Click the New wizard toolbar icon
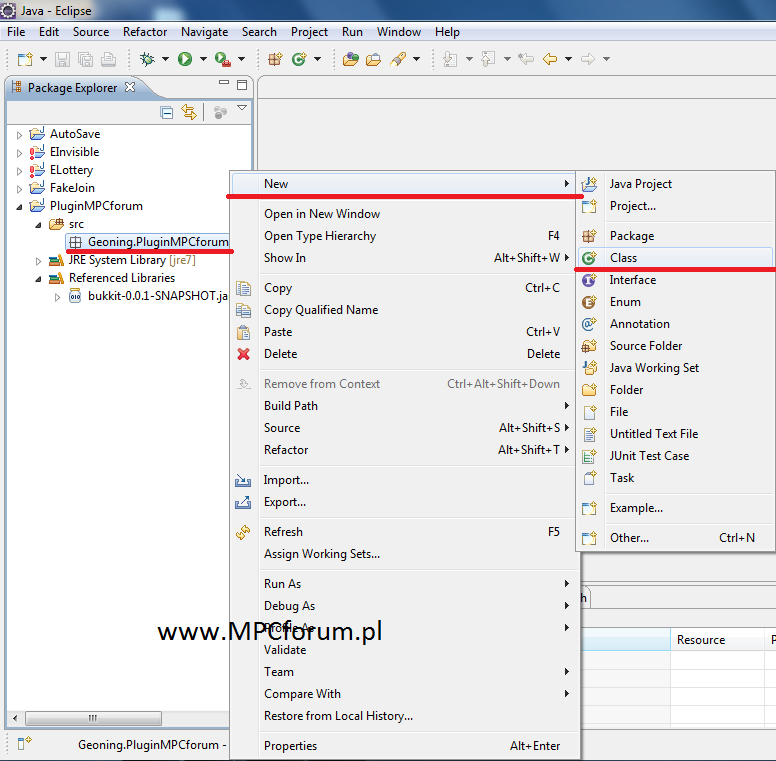Viewport: 776px width, 761px height. 25,59
